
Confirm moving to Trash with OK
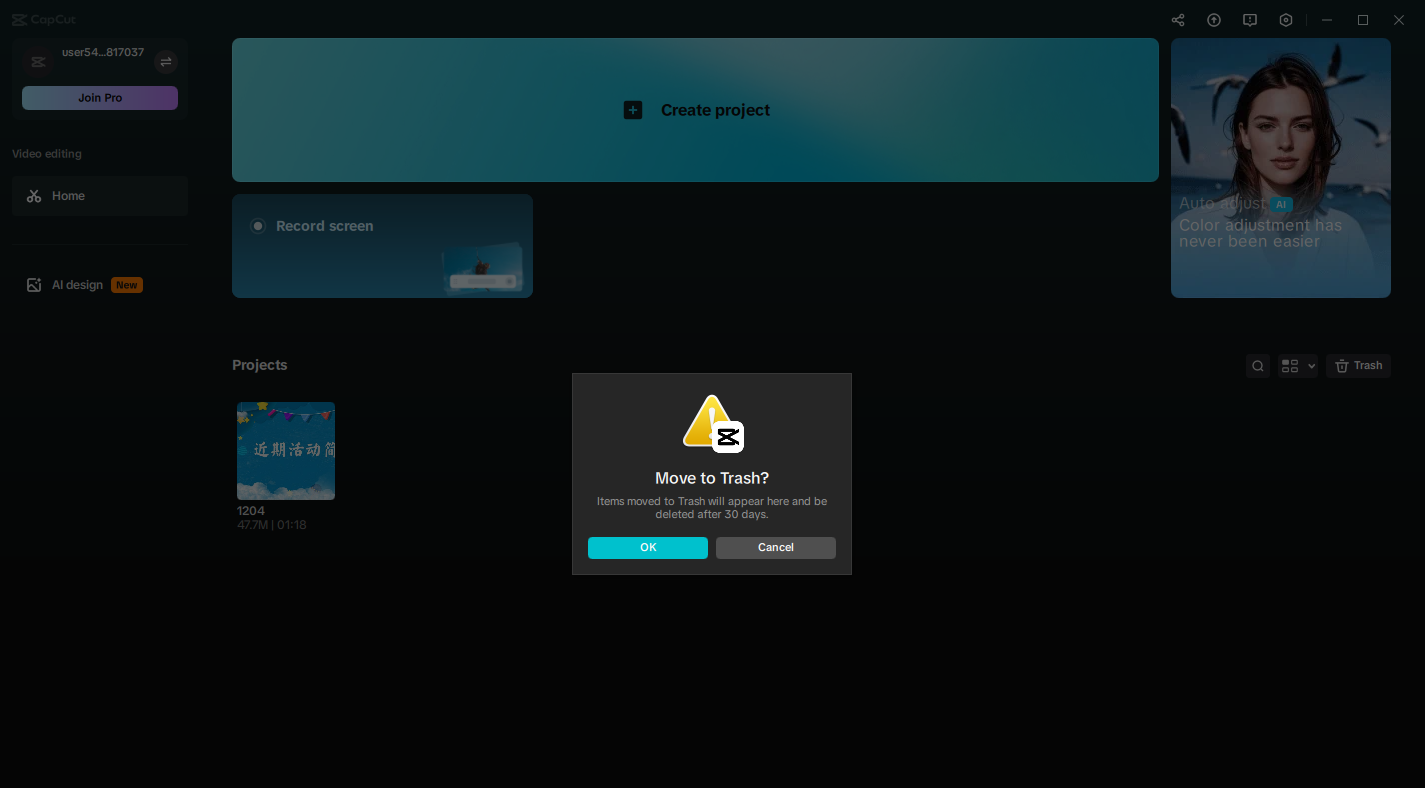click(648, 548)
